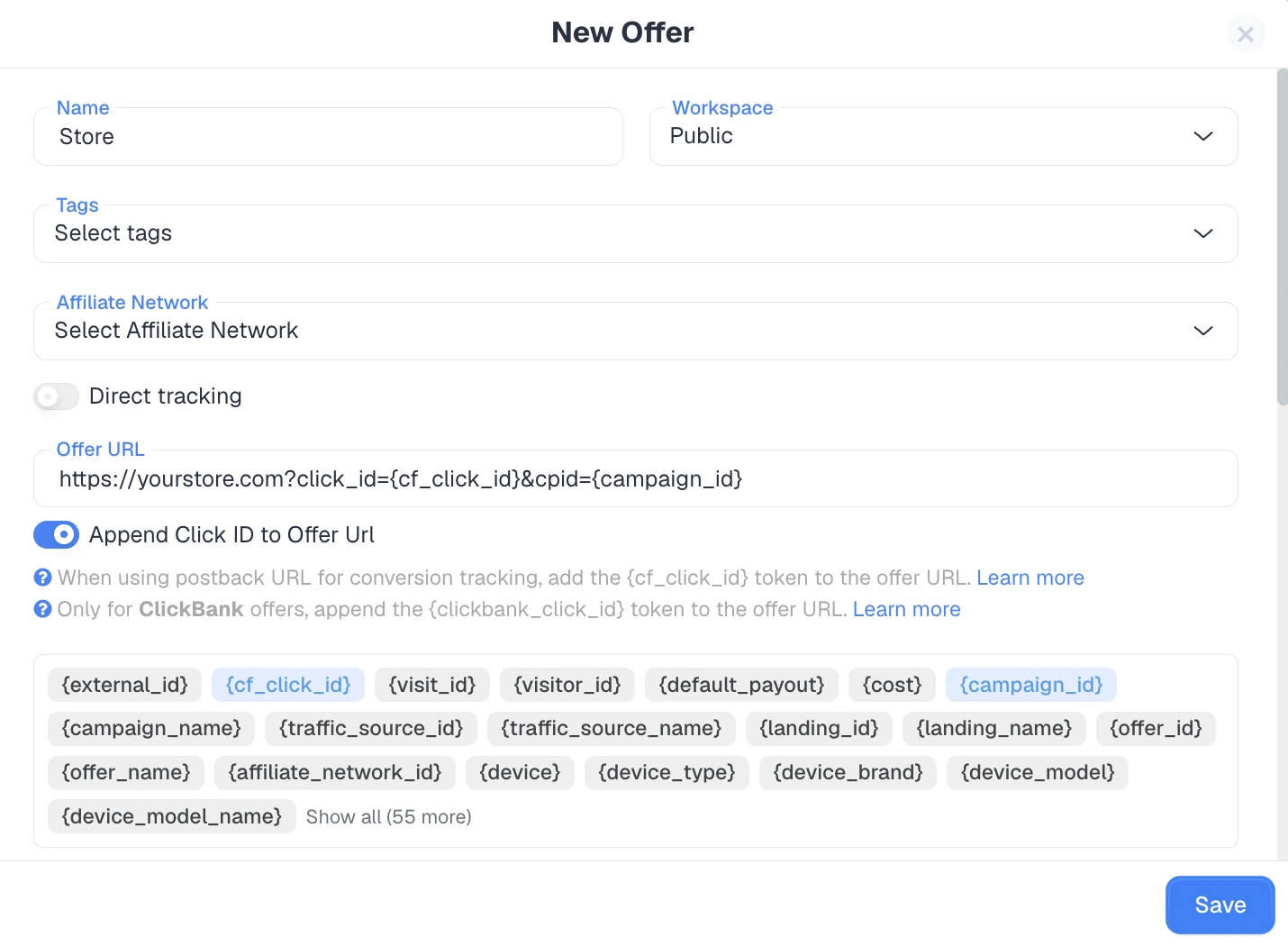Add the {offer_name} token
This screenshot has width=1288, height=946.
pos(126,772)
